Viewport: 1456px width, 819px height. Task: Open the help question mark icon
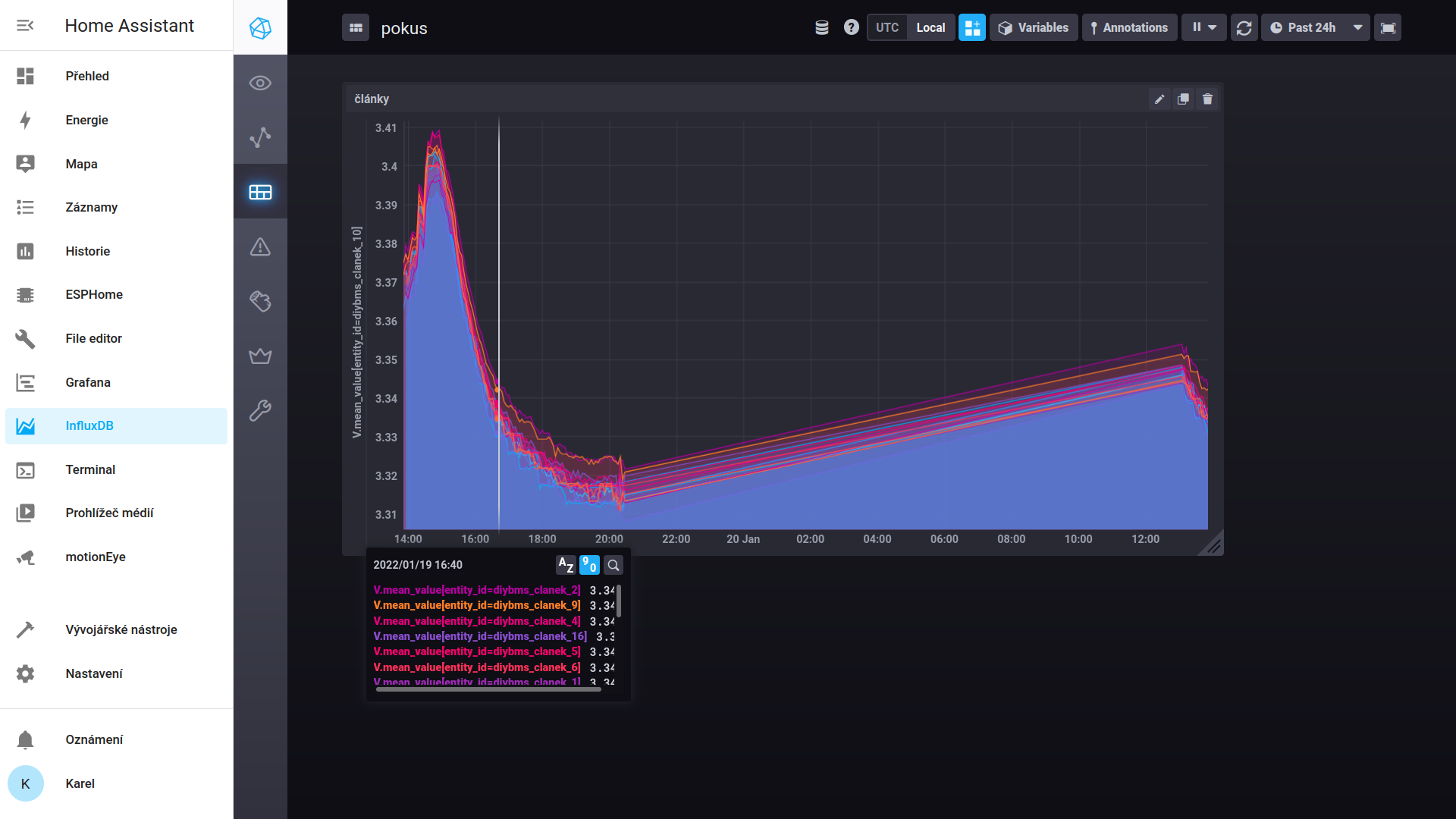tap(852, 28)
